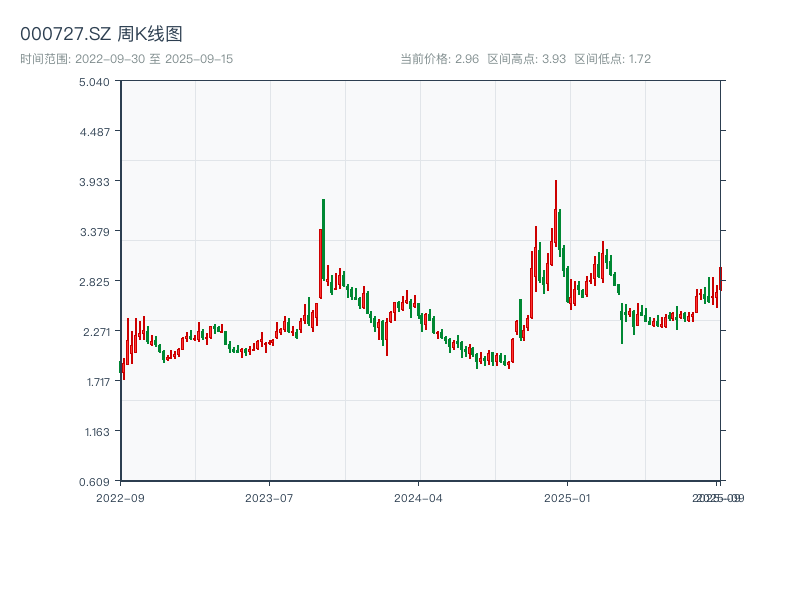Screen dimensions: 800x600
Task: Click the y-axis label 0.609
Action: click(94, 482)
